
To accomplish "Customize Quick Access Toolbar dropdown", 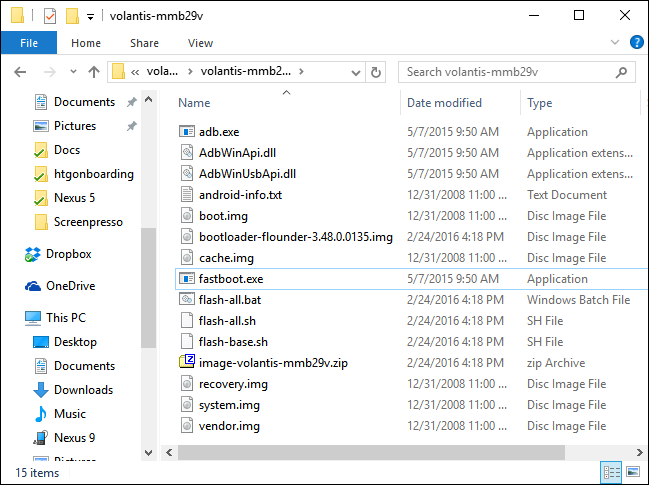I will [91, 16].
